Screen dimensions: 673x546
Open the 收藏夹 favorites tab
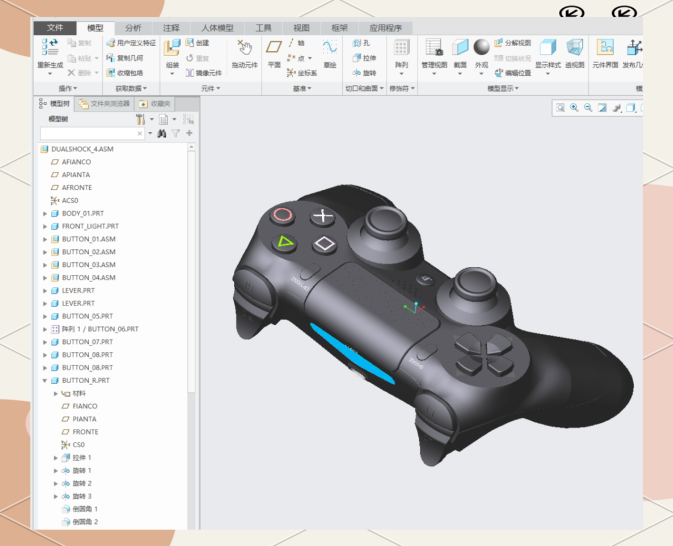[155, 104]
